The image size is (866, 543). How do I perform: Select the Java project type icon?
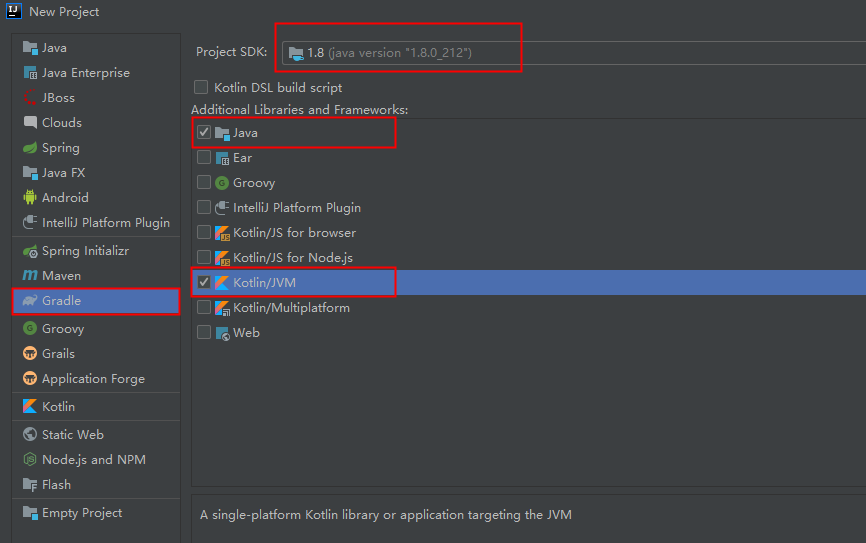(x=30, y=48)
